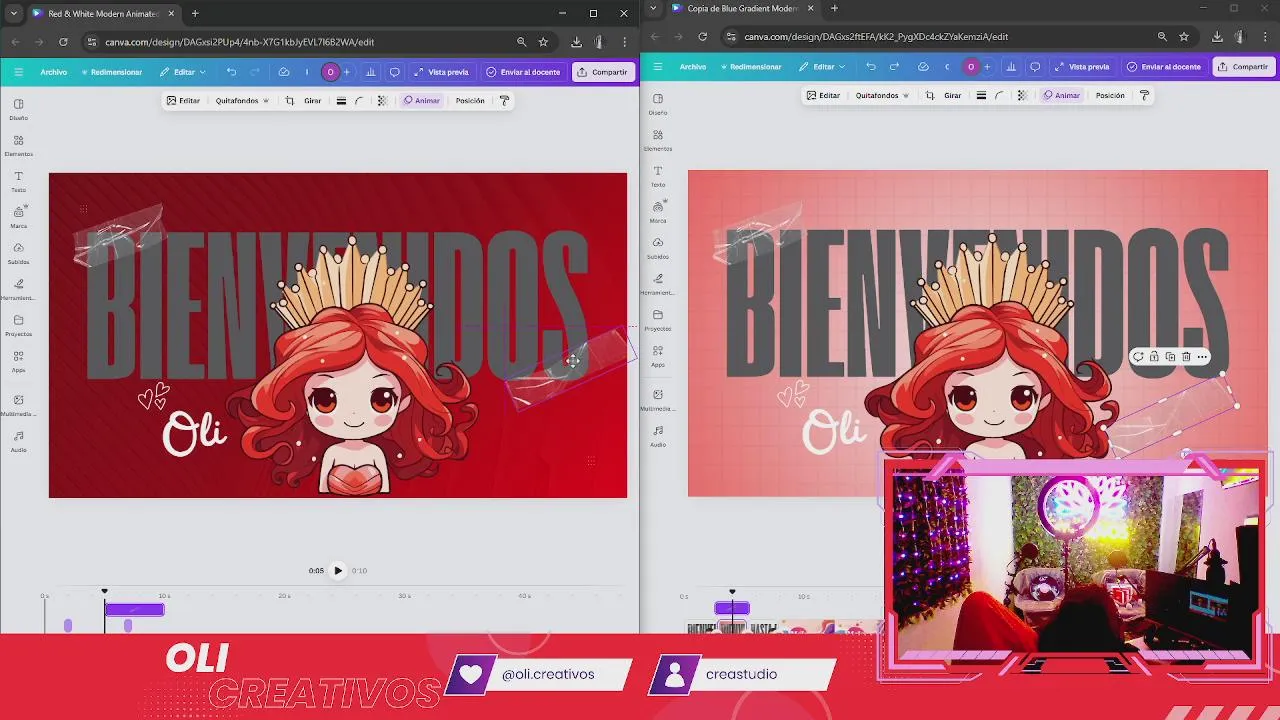
Task: Open Archivo menu in left Canva window
Action: (x=54, y=72)
